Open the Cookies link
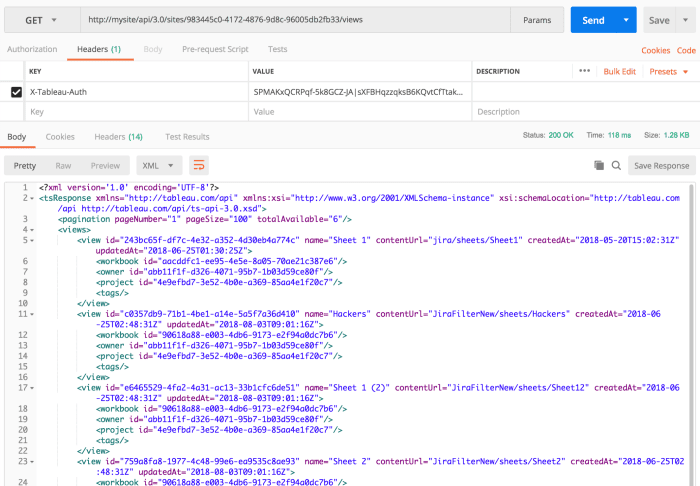Image resolution: width=700 pixels, height=486 pixels. (x=655, y=50)
